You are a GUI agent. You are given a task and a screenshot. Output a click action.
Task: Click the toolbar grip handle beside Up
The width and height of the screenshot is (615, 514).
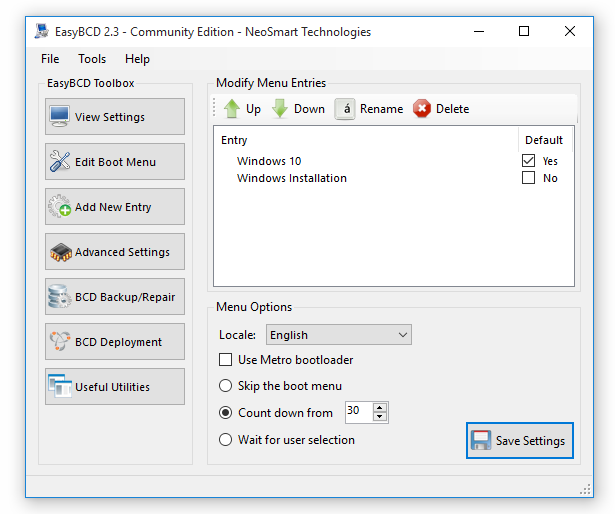[x=214, y=108]
